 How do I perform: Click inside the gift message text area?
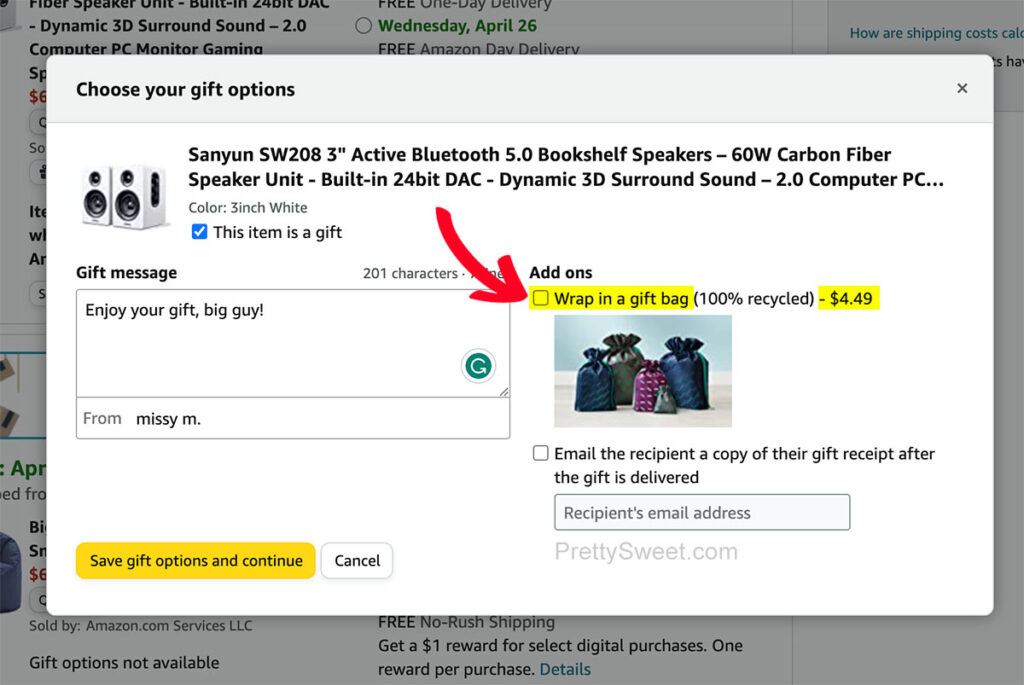pos(293,343)
